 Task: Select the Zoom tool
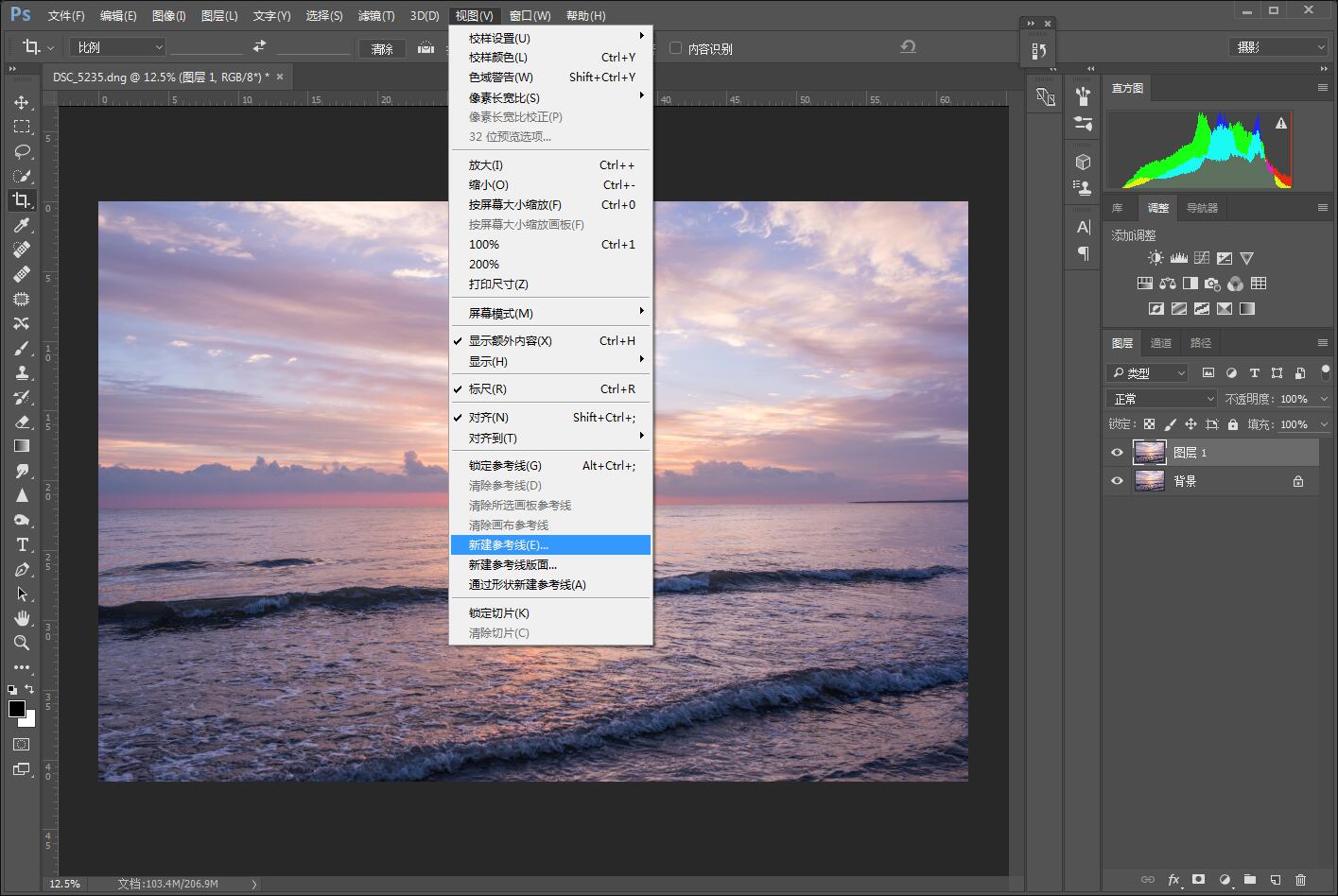[x=21, y=643]
